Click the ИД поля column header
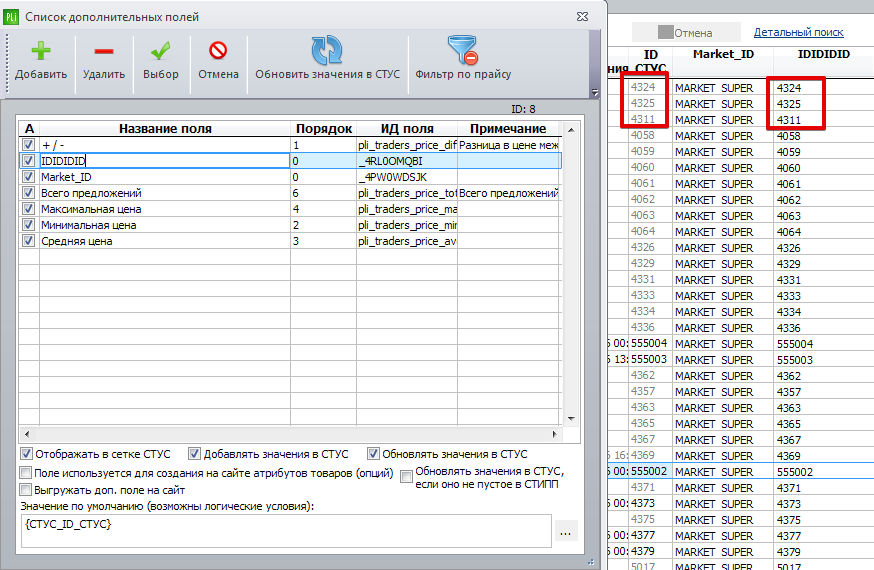 [407, 129]
